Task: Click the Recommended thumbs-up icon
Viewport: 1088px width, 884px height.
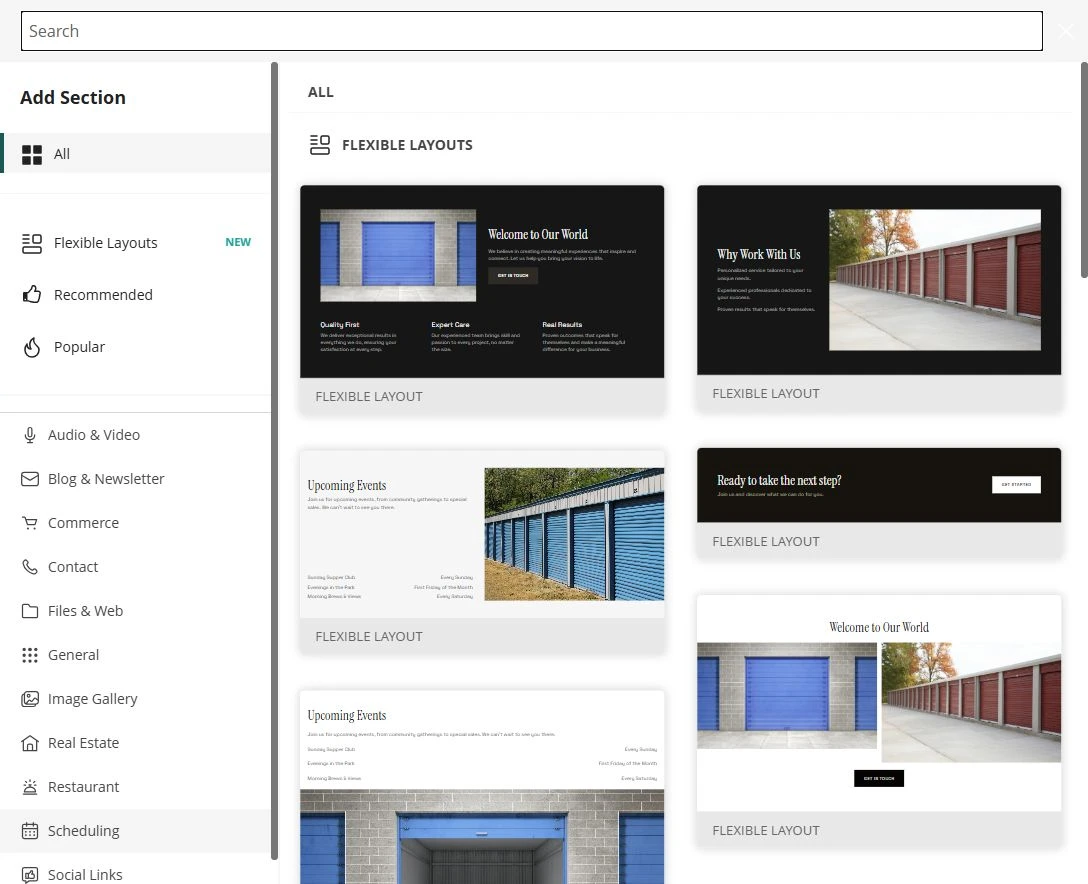Action: pos(32,295)
